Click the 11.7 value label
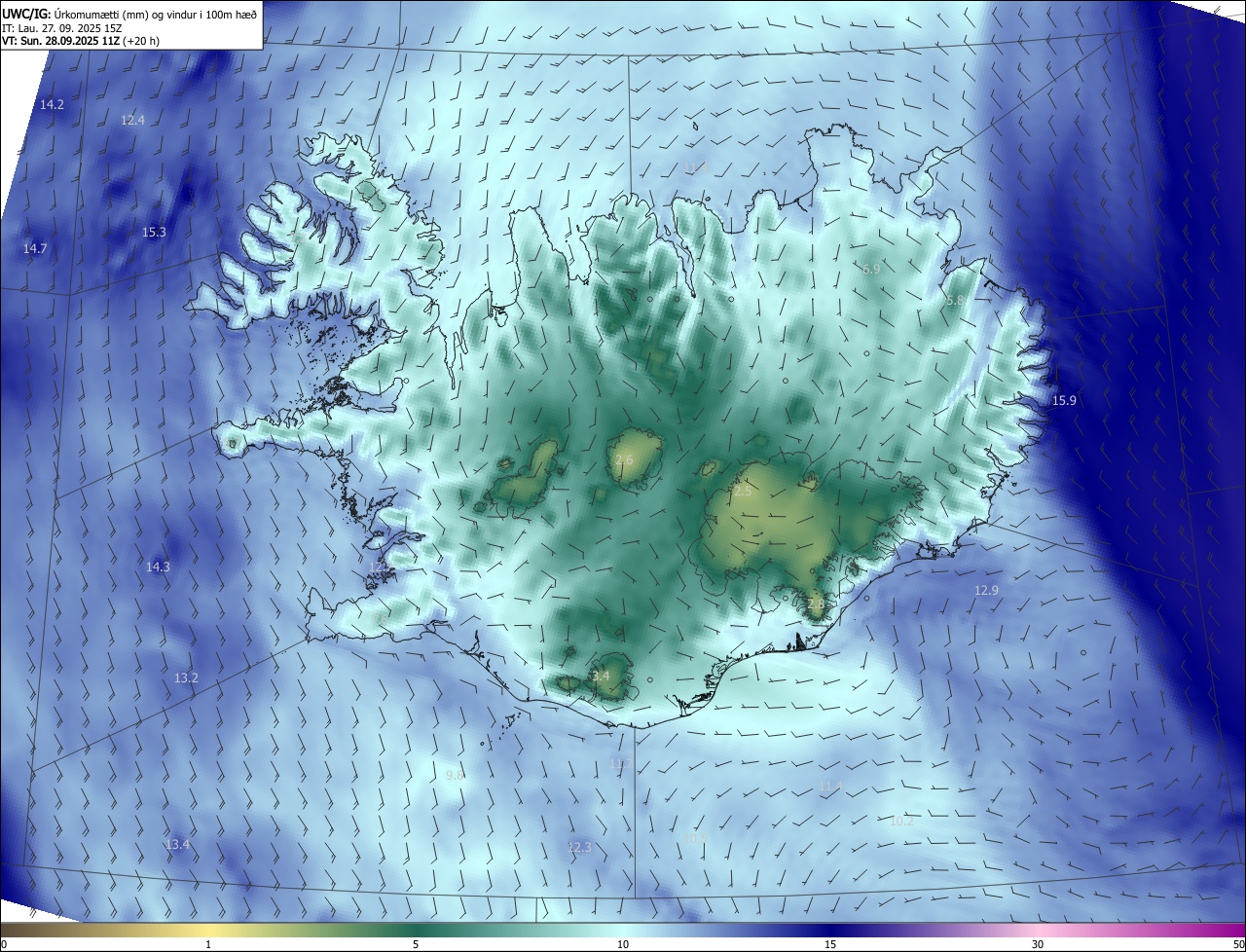 (621, 763)
